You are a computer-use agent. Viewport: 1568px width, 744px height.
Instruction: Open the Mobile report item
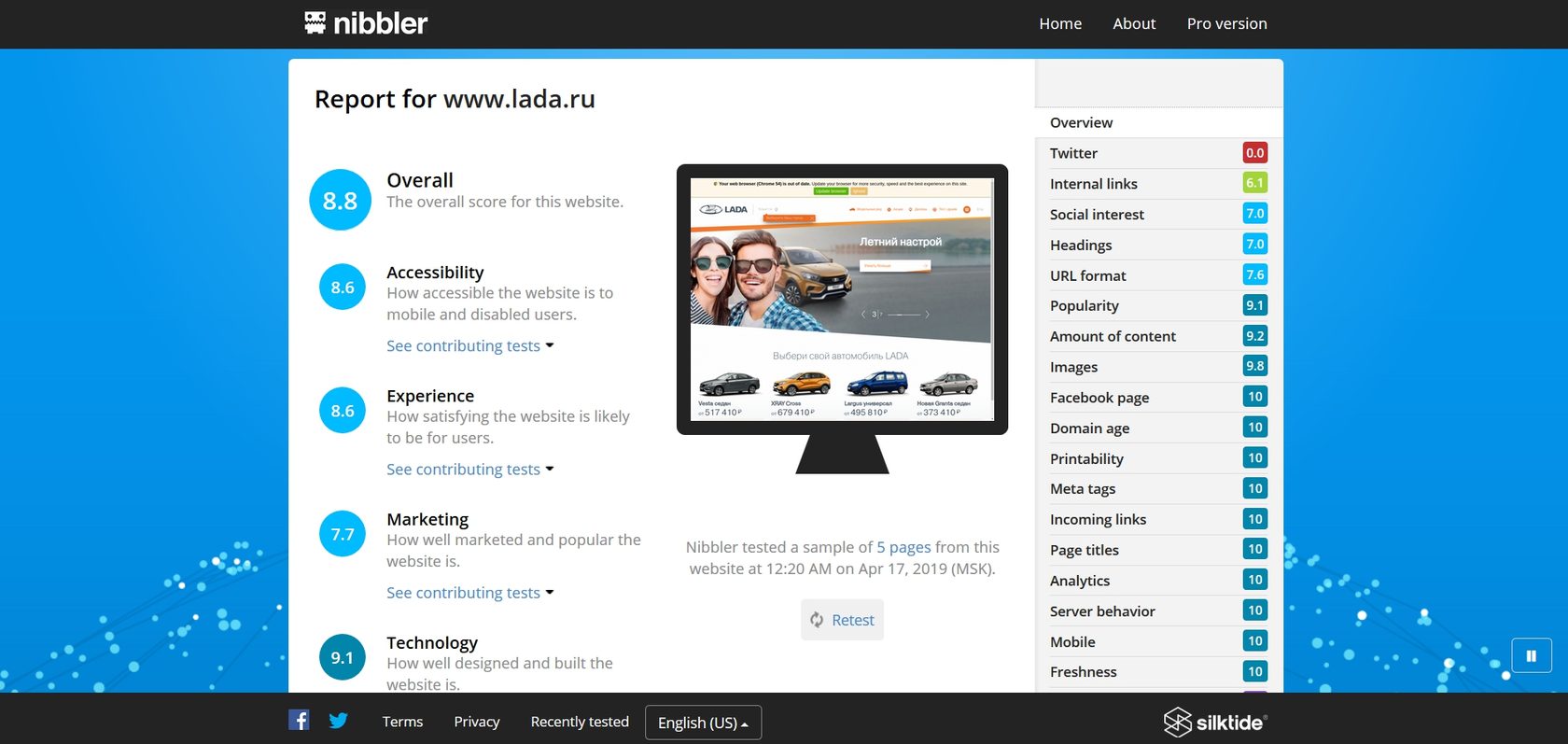click(x=1159, y=641)
